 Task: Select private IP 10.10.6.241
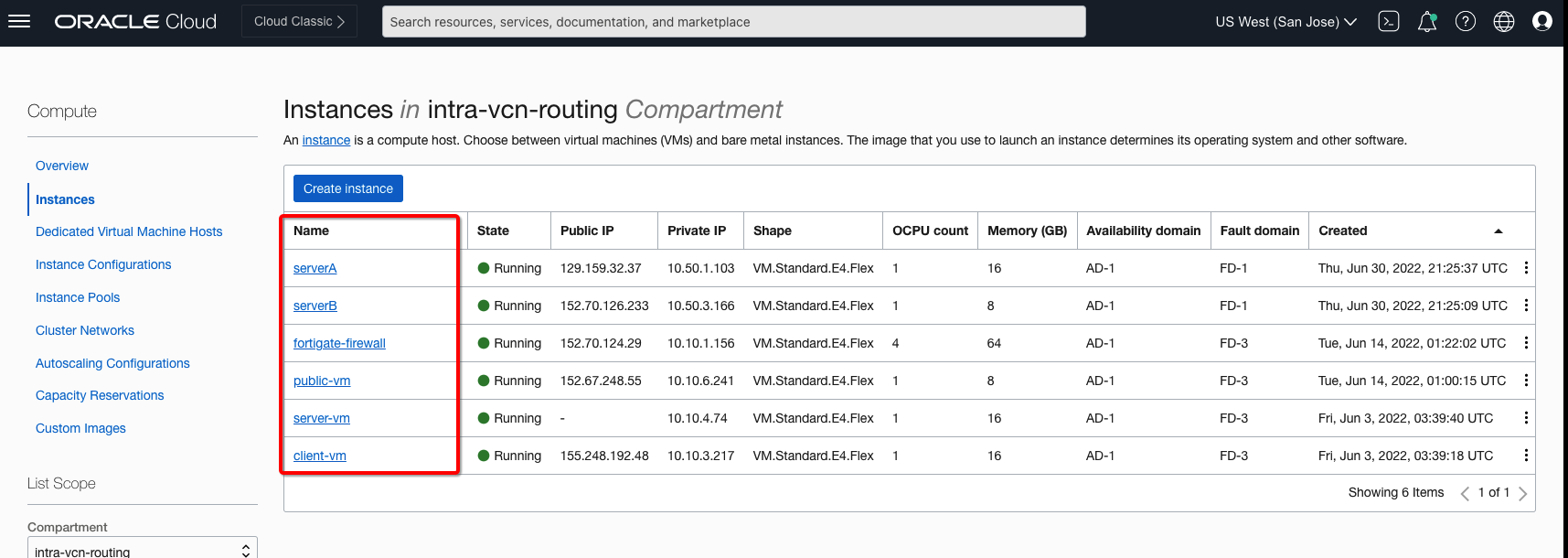click(701, 381)
